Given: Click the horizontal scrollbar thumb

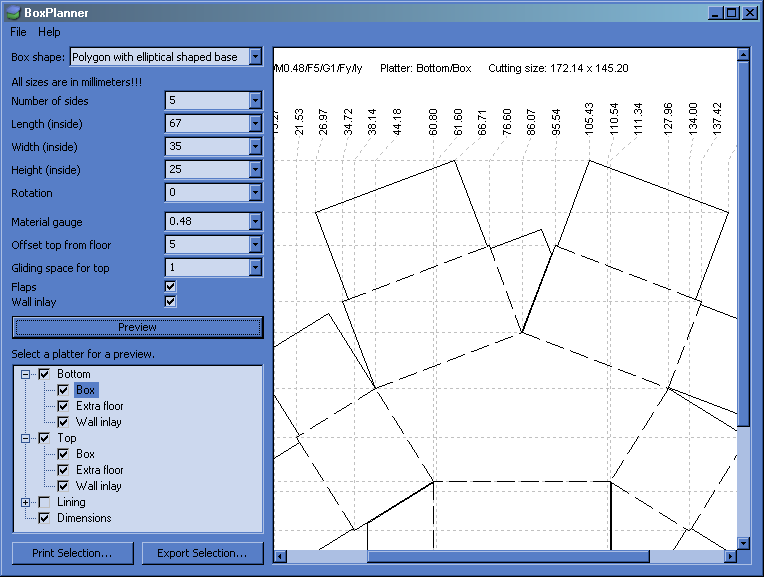Looking at the screenshot, I should point(508,556).
